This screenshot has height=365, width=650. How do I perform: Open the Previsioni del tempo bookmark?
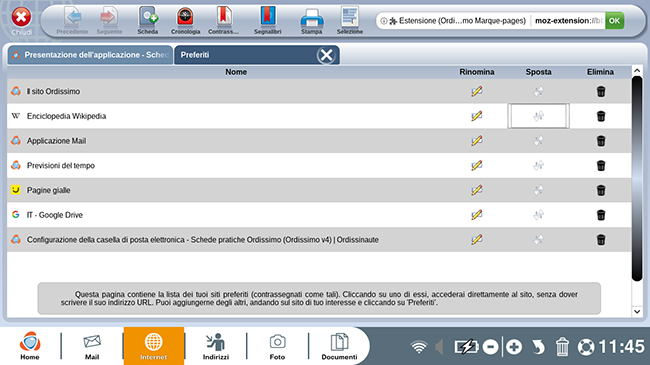61,165
